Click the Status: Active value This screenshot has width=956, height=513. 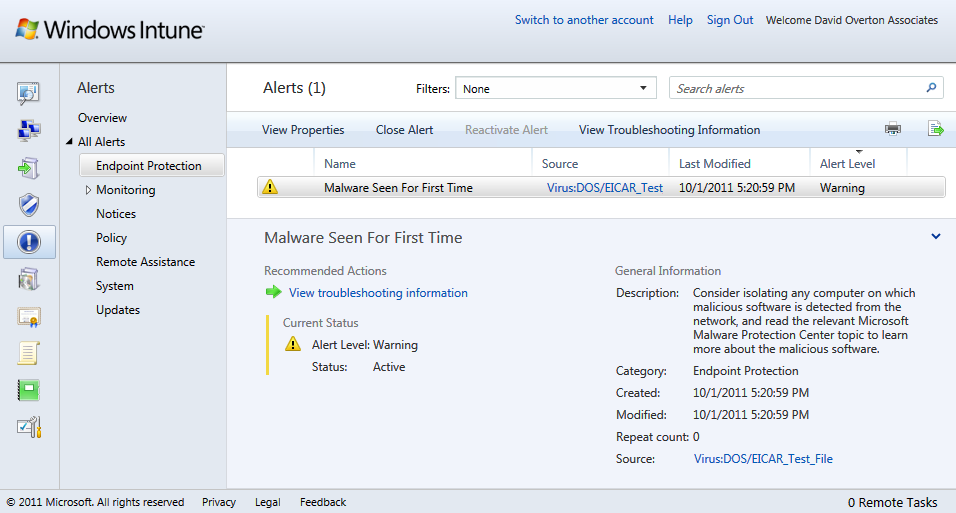tap(389, 367)
